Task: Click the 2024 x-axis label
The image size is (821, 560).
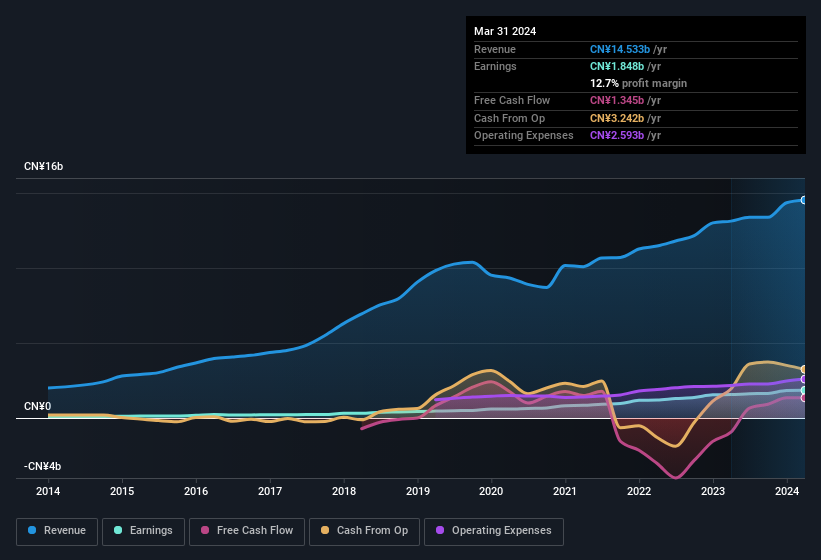Action: coord(787,491)
